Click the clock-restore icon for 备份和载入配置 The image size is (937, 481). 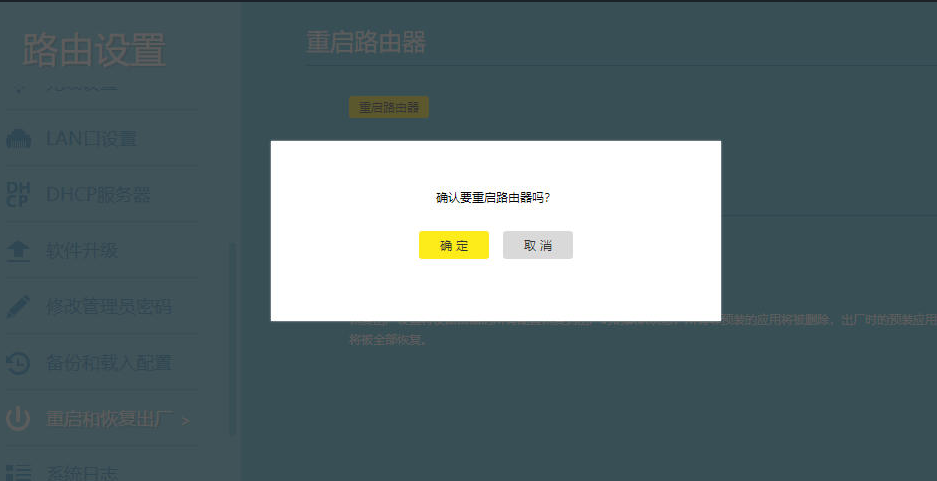pyautogui.click(x=18, y=363)
